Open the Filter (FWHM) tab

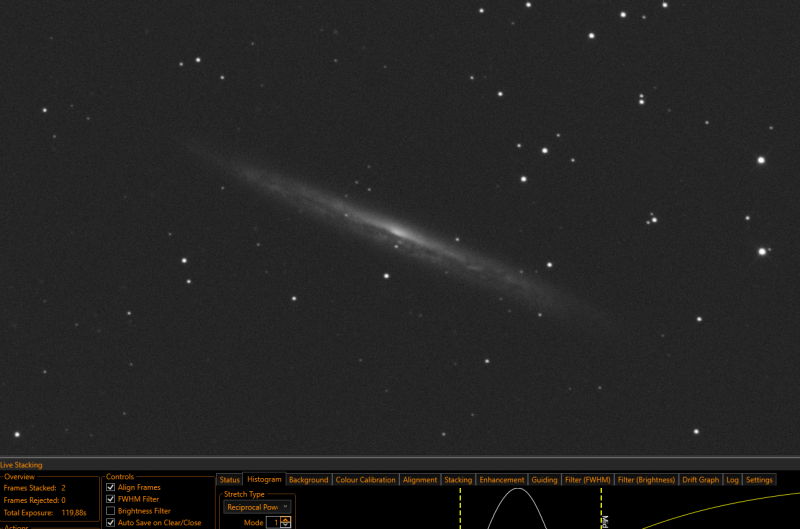tap(588, 480)
